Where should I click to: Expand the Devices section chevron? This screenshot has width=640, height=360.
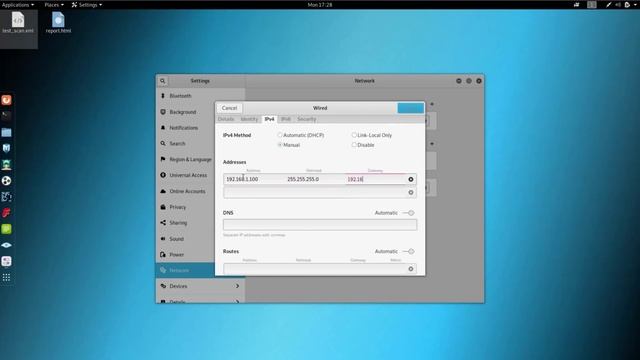click(x=237, y=286)
